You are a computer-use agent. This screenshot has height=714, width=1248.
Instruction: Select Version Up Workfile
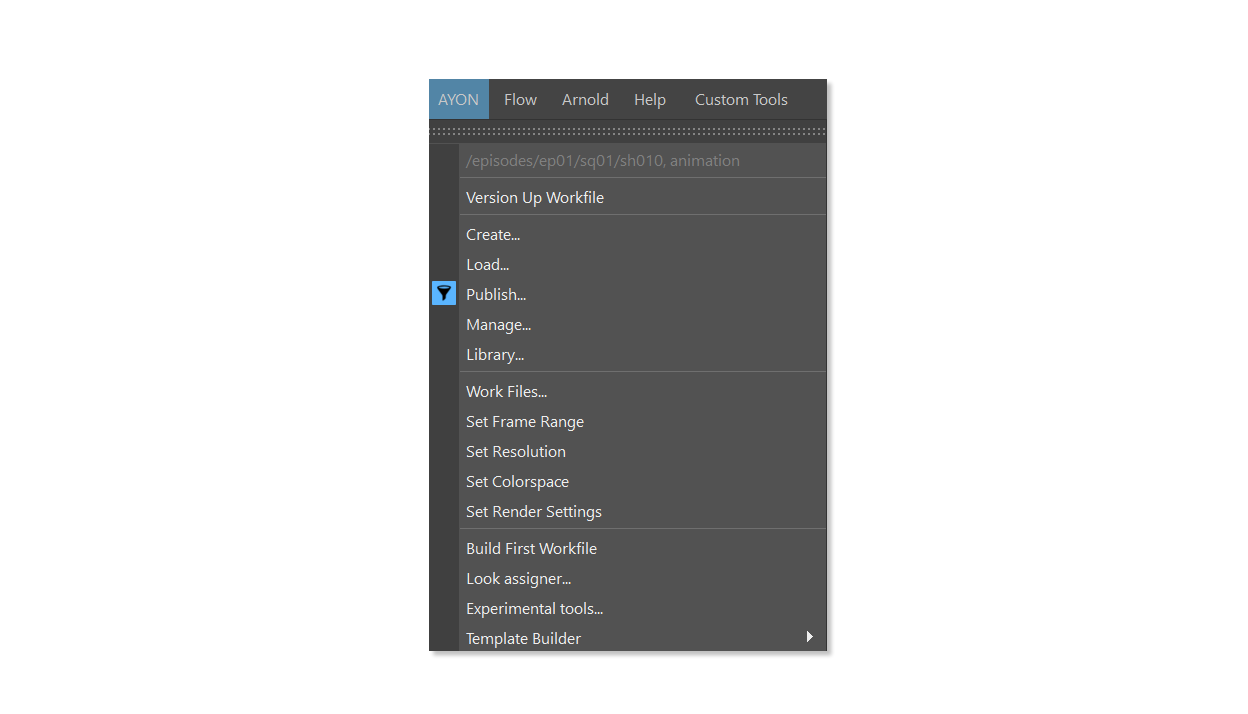(643, 197)
